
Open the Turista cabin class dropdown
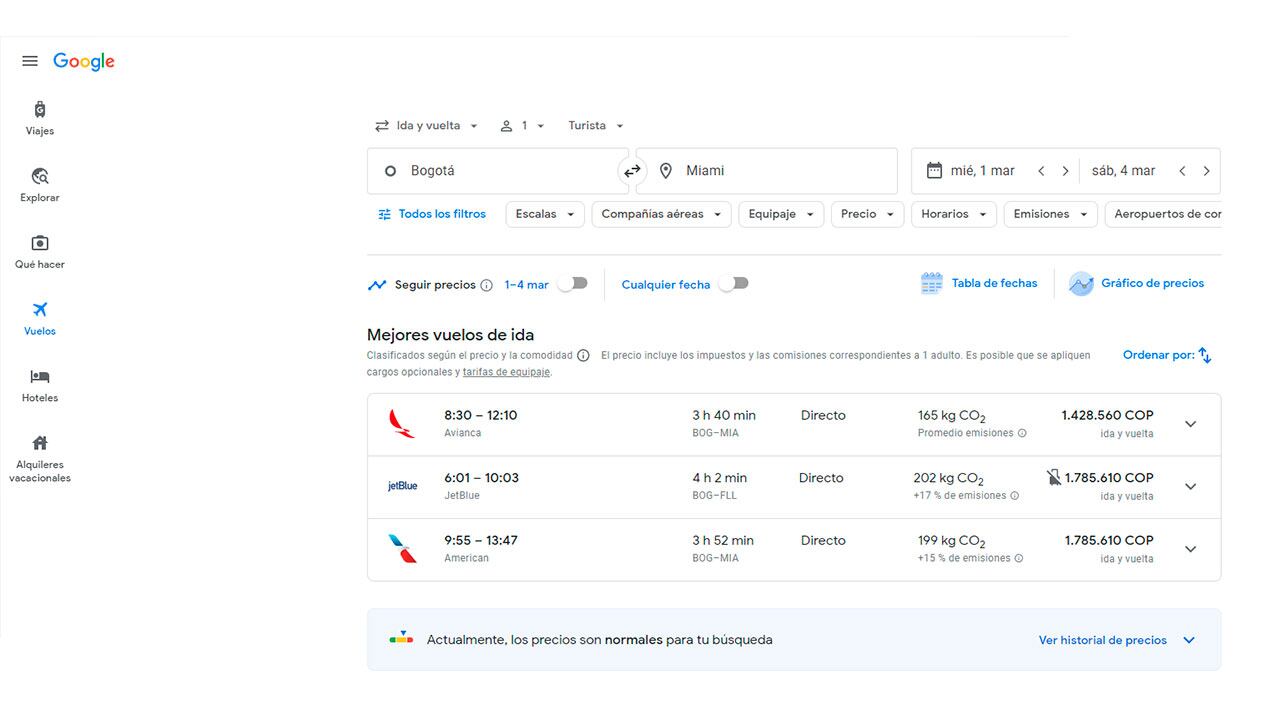(x=593, y=125)
